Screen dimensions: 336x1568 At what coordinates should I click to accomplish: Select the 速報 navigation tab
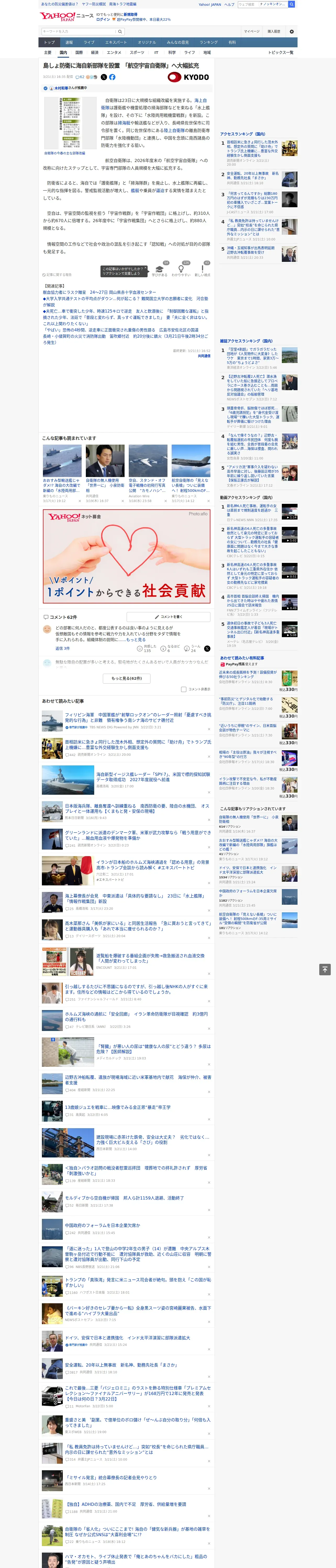(69, 43)
